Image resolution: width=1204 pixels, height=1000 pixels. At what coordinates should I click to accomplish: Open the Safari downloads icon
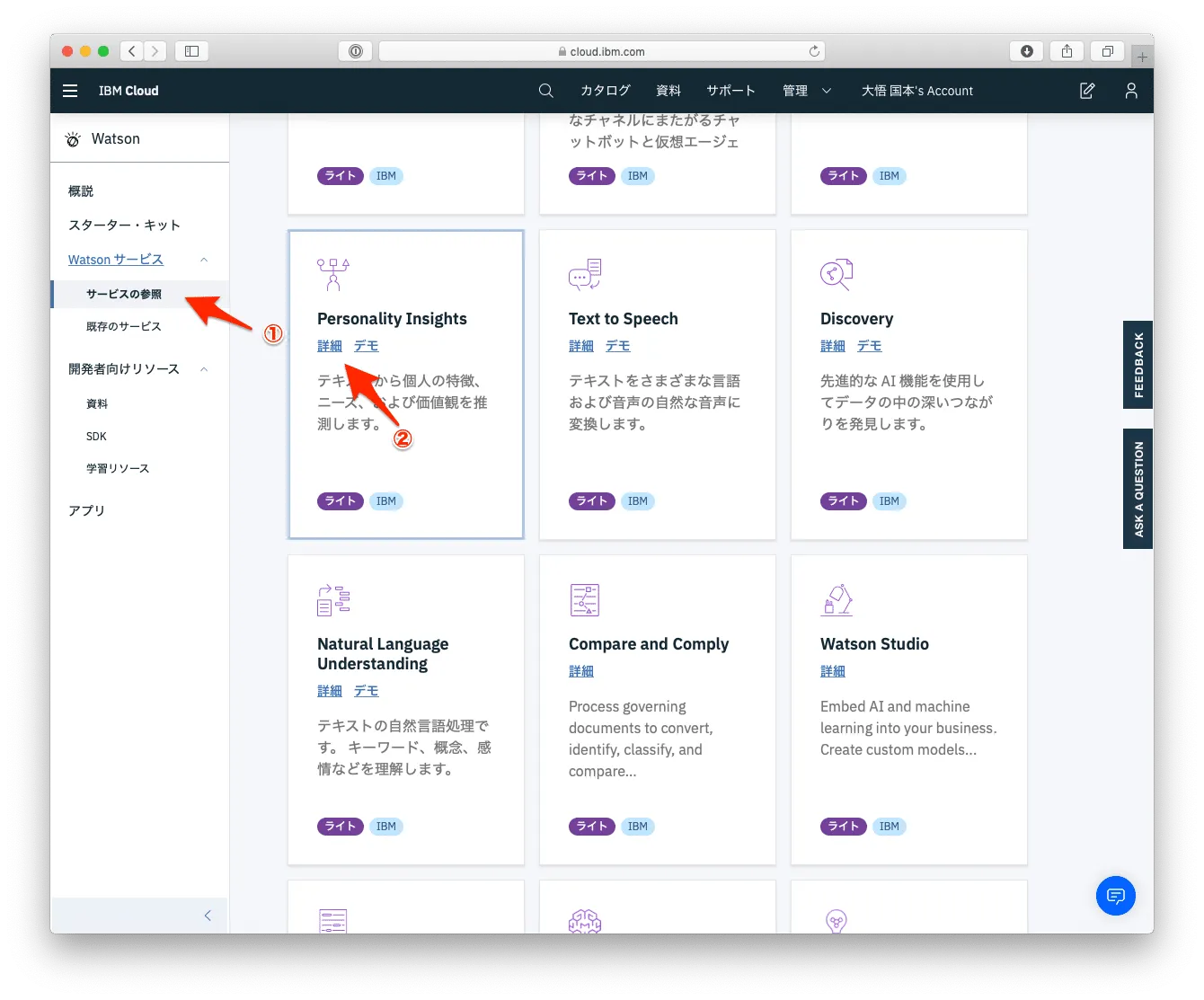click(x=1026, y=51)
